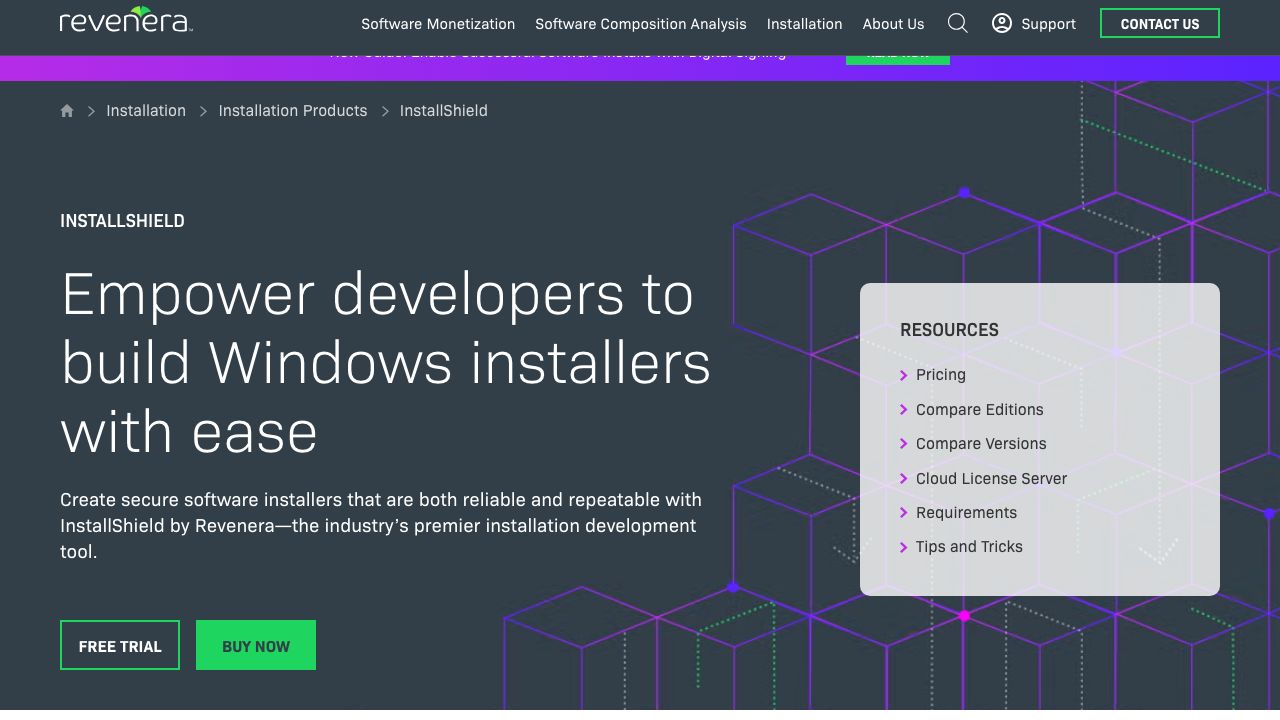Click the INSTALLSHIELD heading text
Viewport: 1280px width, 720px height.
(x=122, y=221)
